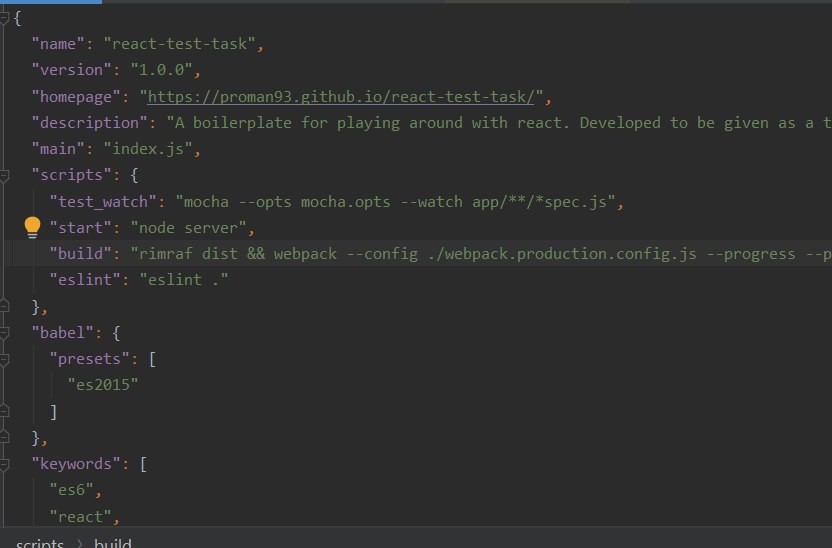Collapse the "presets" array fold marker
Viewport: 832px width, 548px height.
pos(4,359)
